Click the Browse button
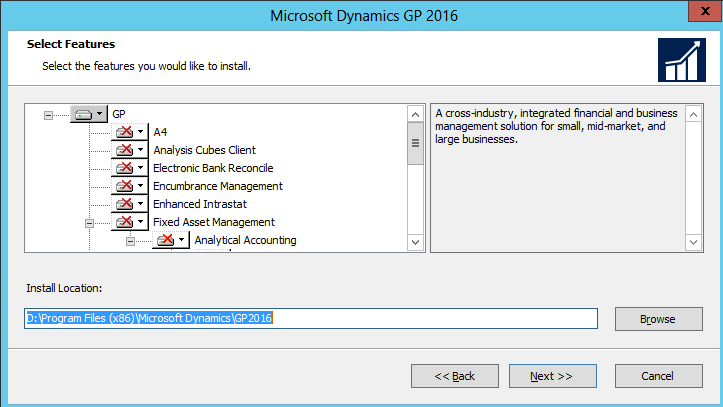The height and width of the screenshot is (407, 723). (658, 319)
